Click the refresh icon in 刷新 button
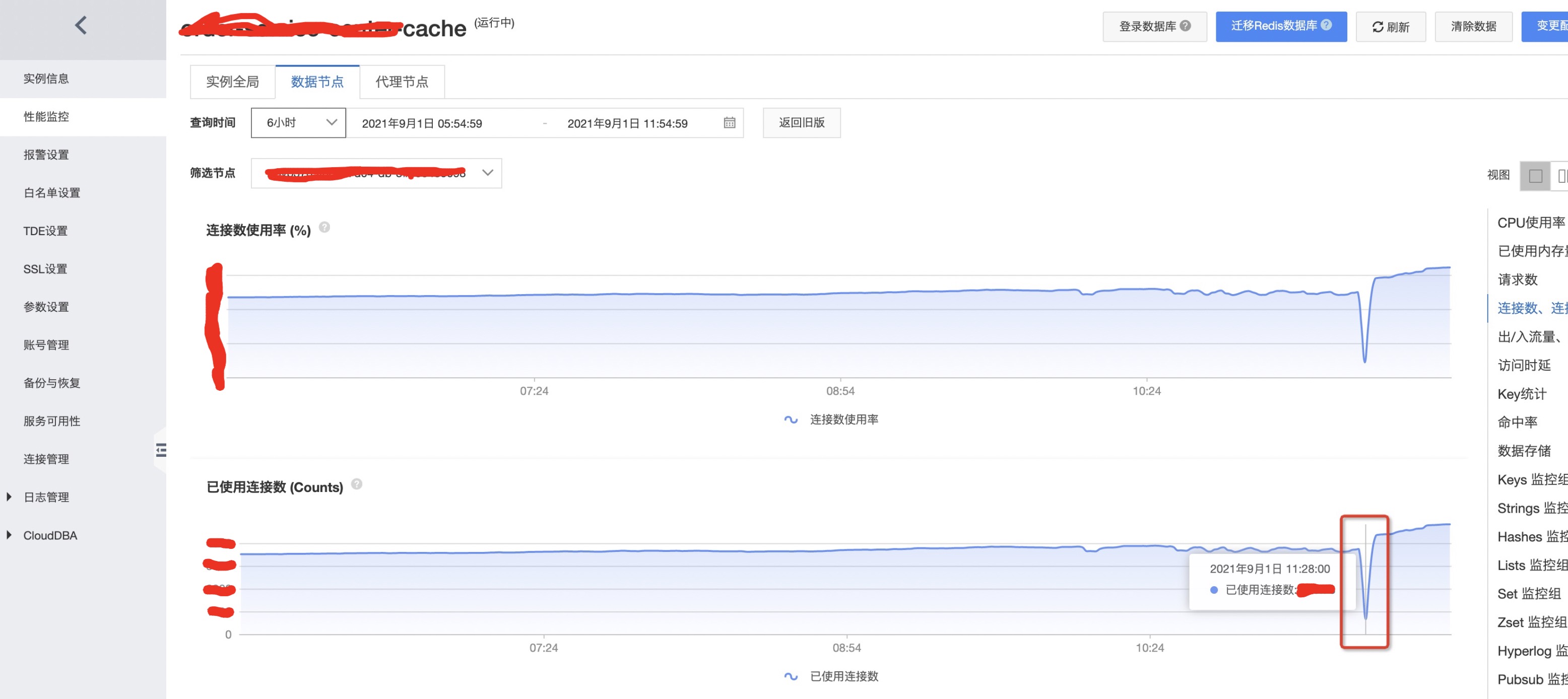1568x699 pixels. [x=1378, y=27]
